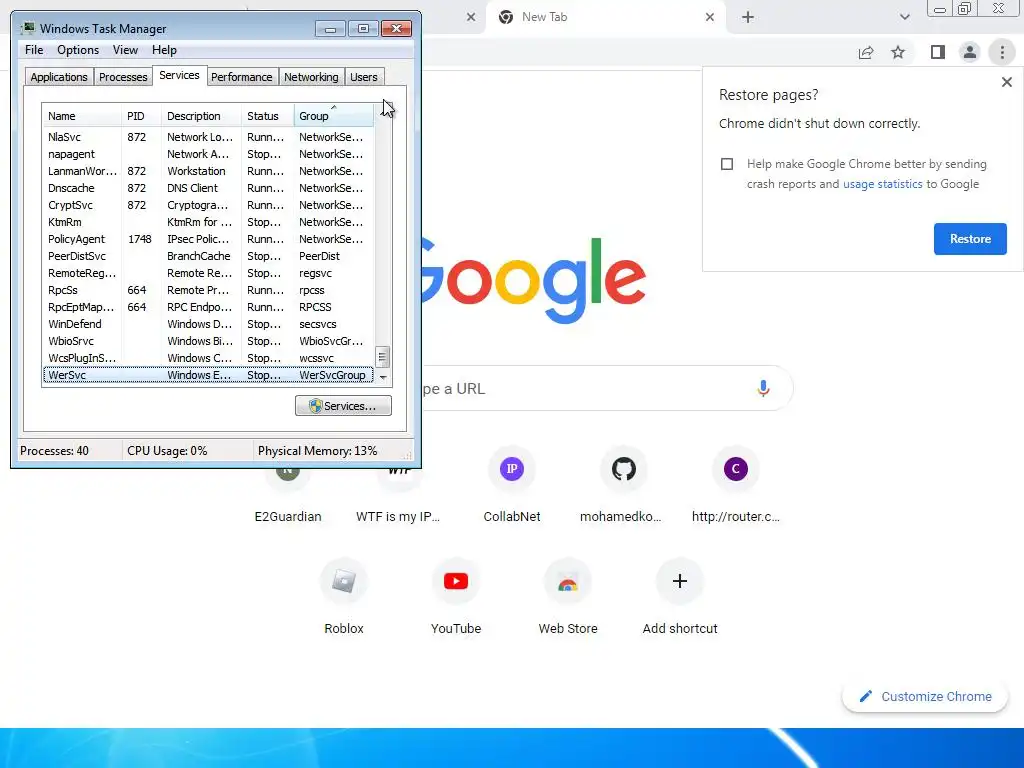Open Task Manager Options menu
The image size is (1024, 768).
(78, 50)
